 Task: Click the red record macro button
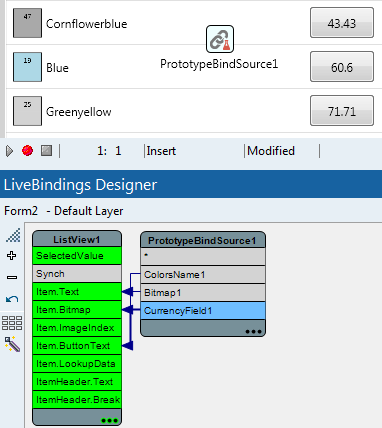coord(27,151)
